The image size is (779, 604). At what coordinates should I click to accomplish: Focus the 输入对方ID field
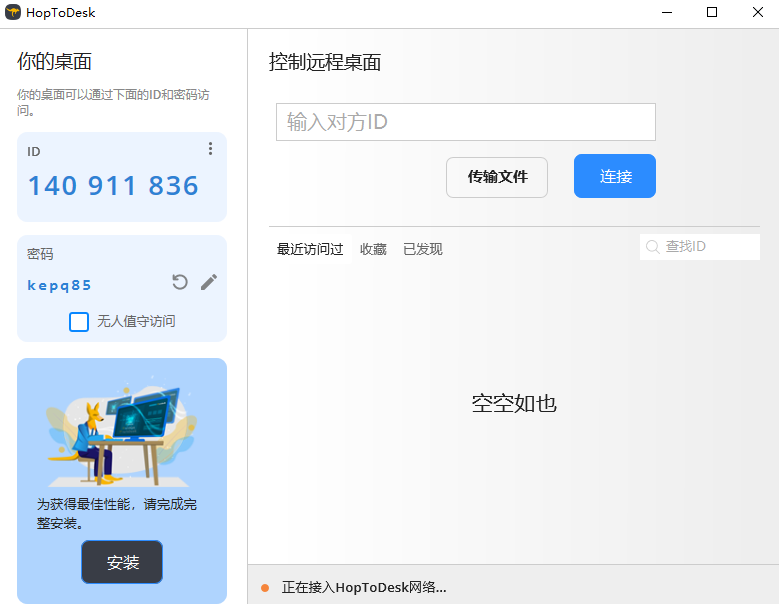466,122
